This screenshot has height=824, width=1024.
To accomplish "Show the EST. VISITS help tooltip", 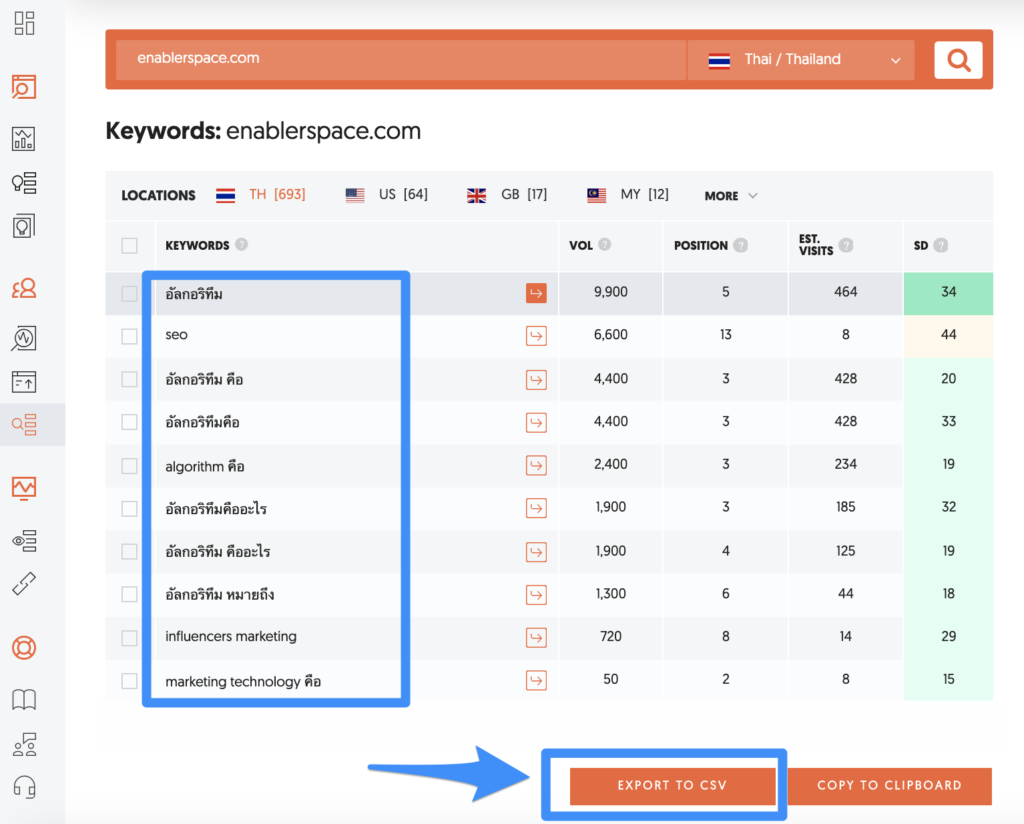I will [846, 245].
